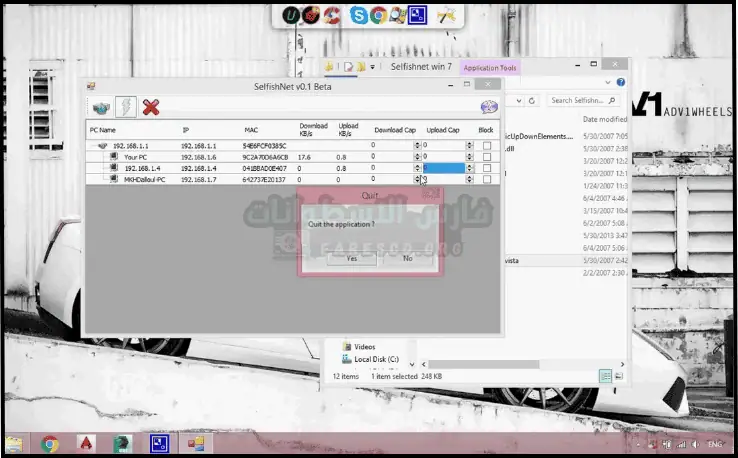Image resolution: width=738 pixels, height=458 pixels.
Task: Click the wrench tools icon in top dock
Action: tap(446, 16)
